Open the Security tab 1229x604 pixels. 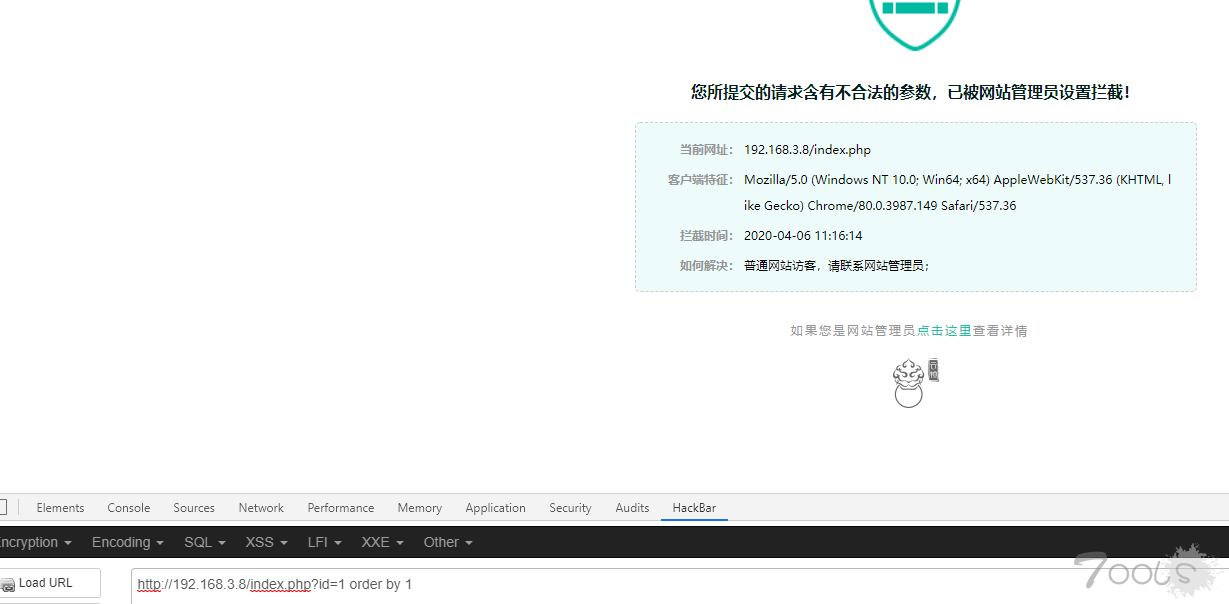[x=570, y=508]
